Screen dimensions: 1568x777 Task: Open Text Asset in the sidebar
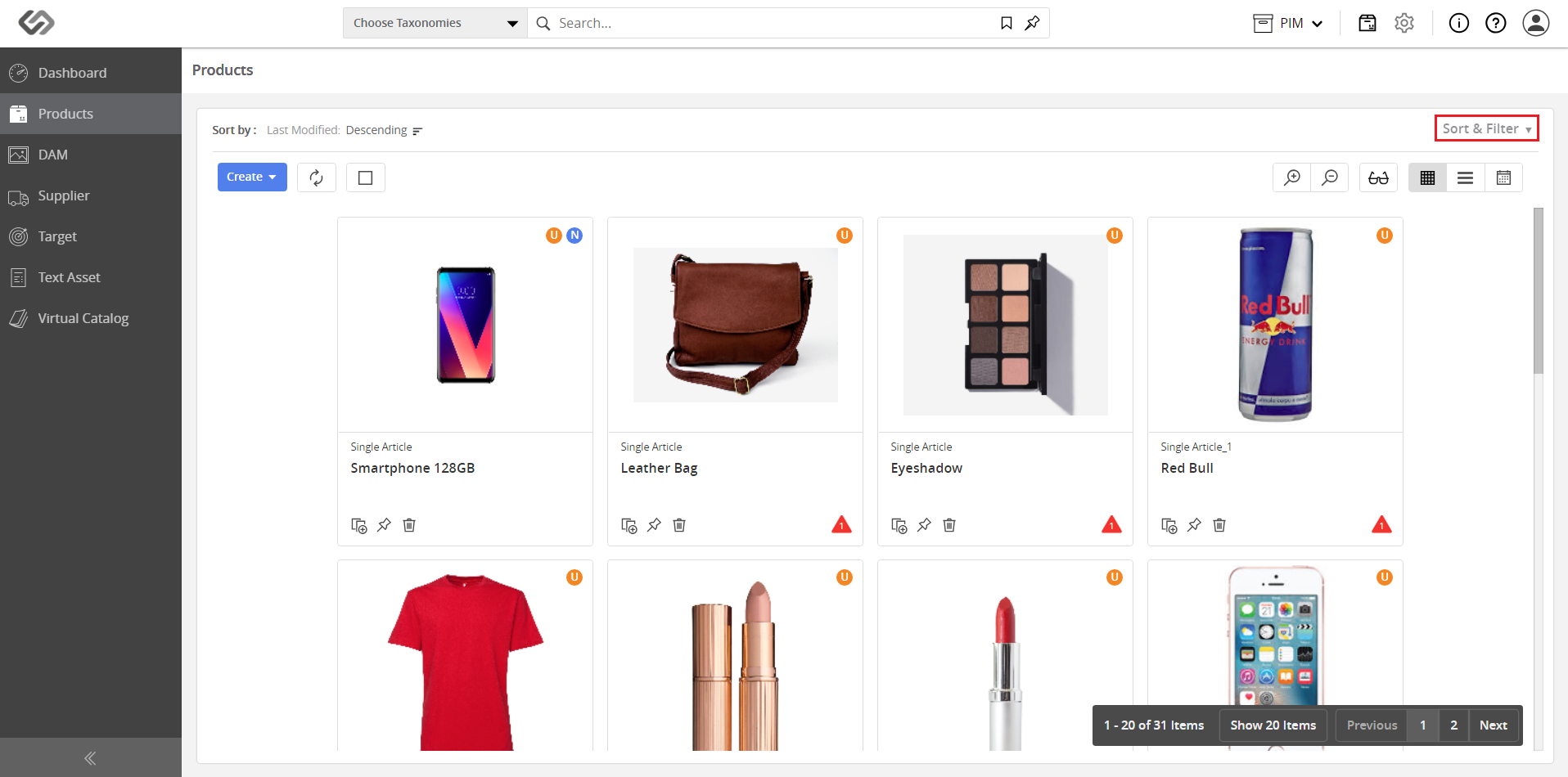(x=91, y=277)
